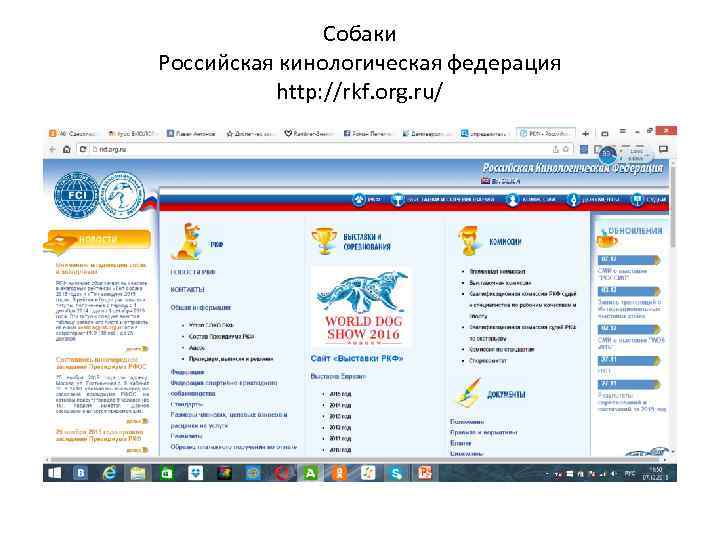Switch to the active РКФ browser tab

[546, 134]
